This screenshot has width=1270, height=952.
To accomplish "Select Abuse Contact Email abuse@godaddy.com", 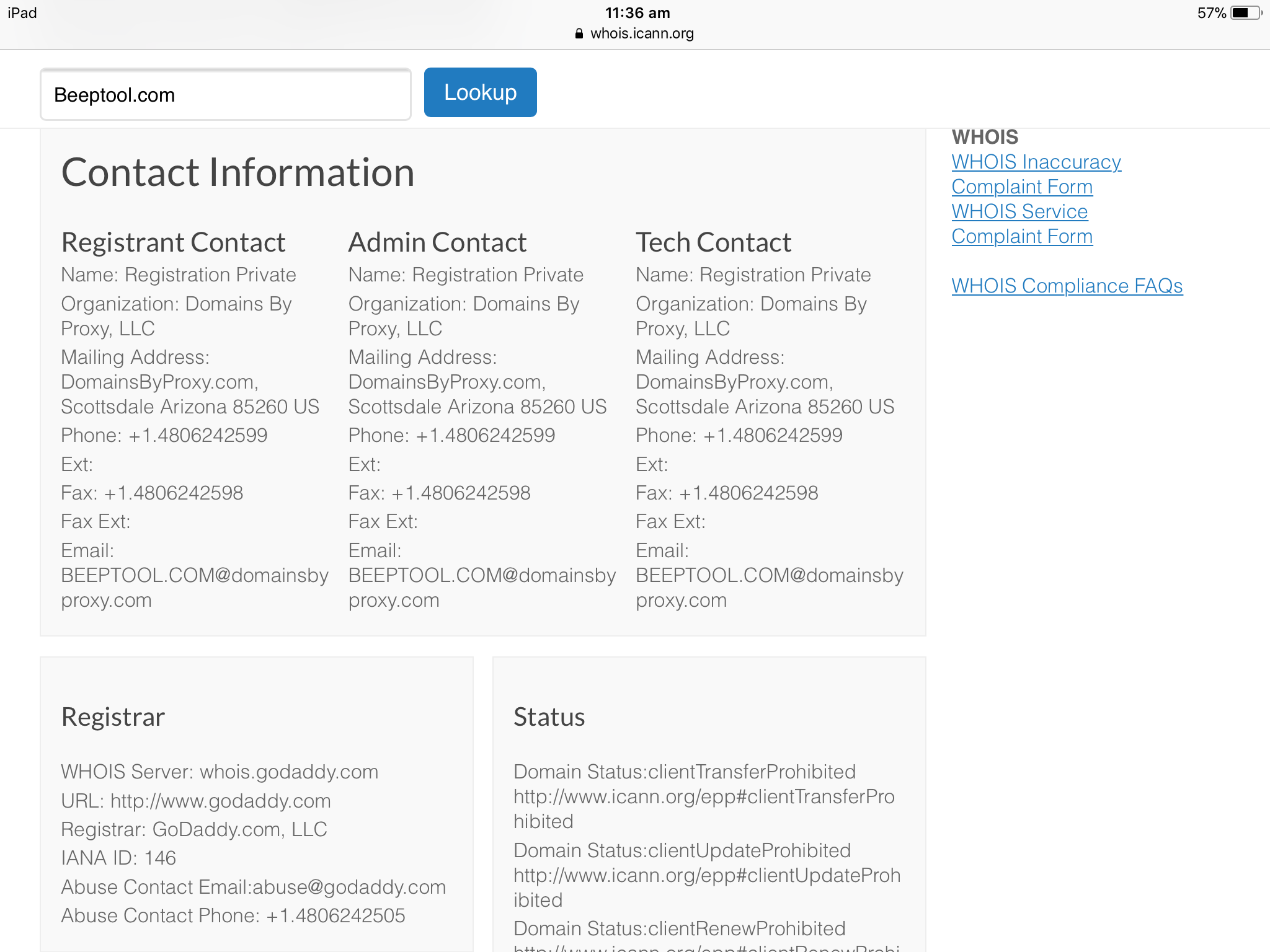I will click(x=254, y=887).
